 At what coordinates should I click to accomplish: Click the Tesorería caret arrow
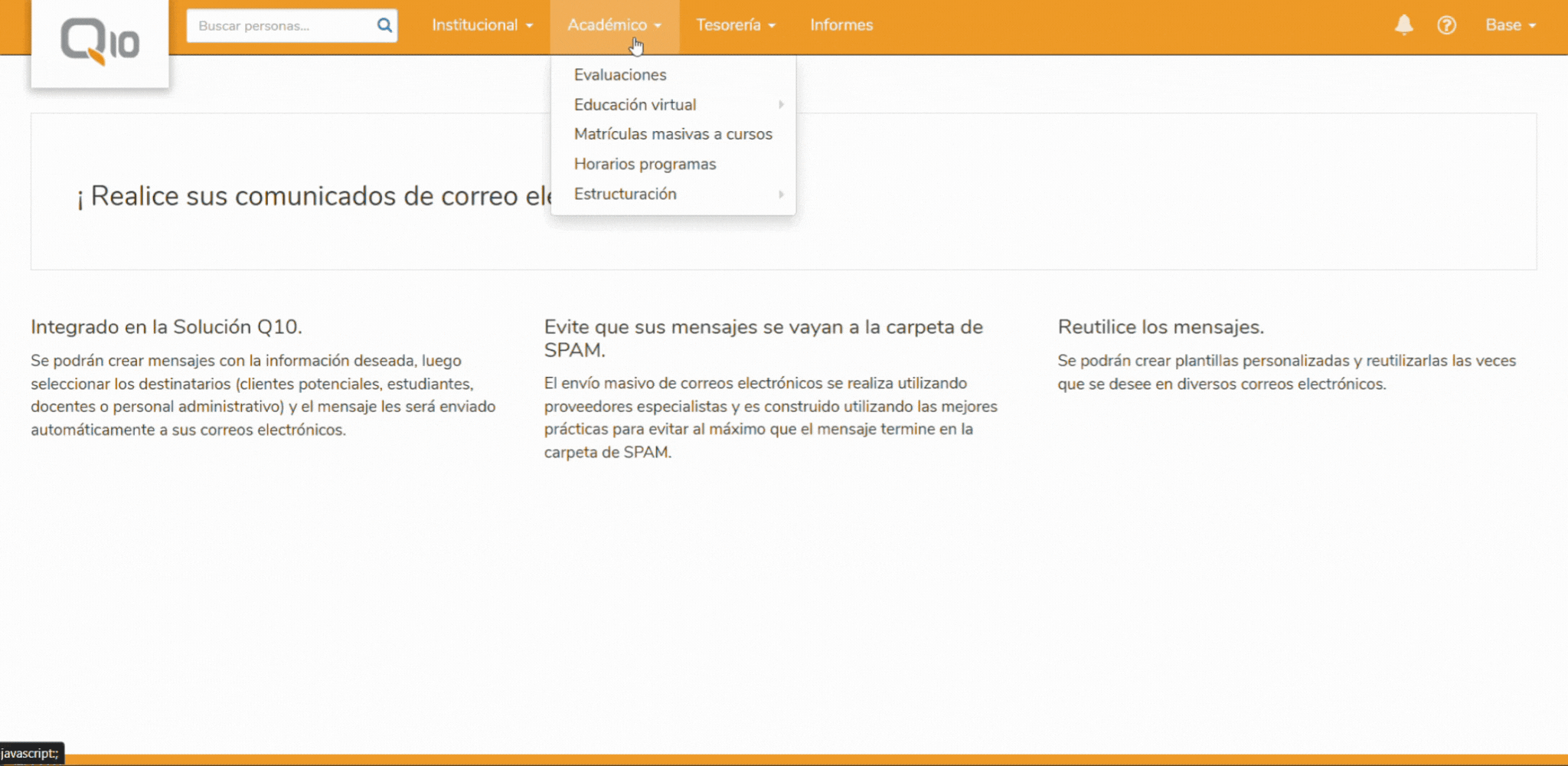[772, 26]
